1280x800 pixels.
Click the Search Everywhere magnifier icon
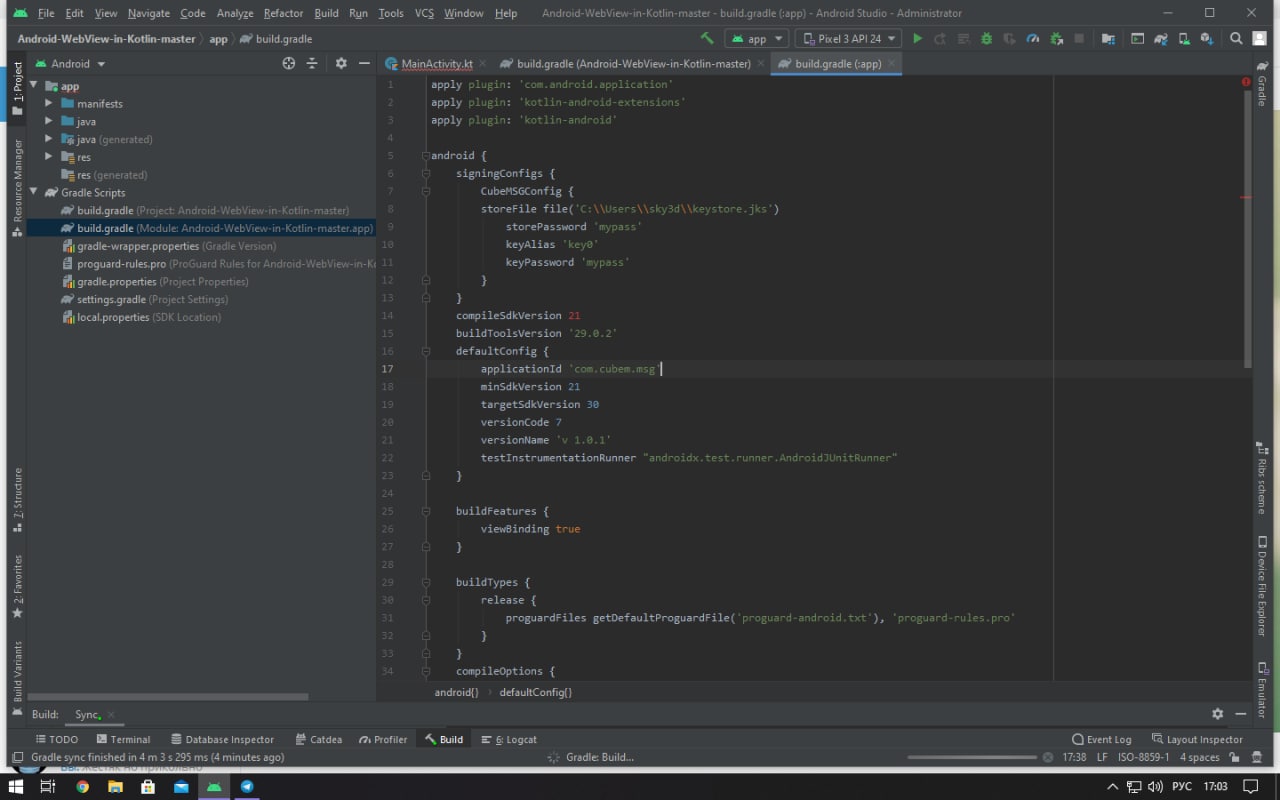[x=1236, y=39]
